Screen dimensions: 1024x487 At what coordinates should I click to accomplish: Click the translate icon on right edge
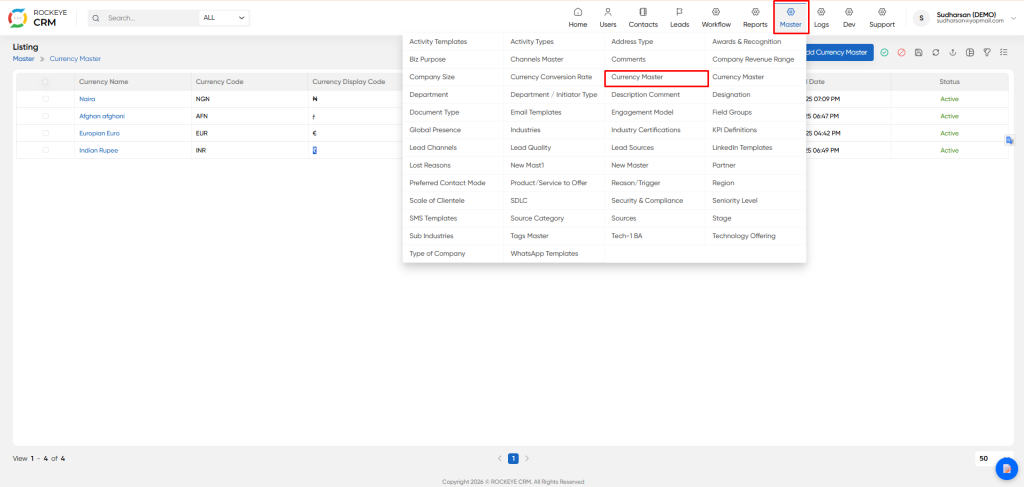[1009, 140]
